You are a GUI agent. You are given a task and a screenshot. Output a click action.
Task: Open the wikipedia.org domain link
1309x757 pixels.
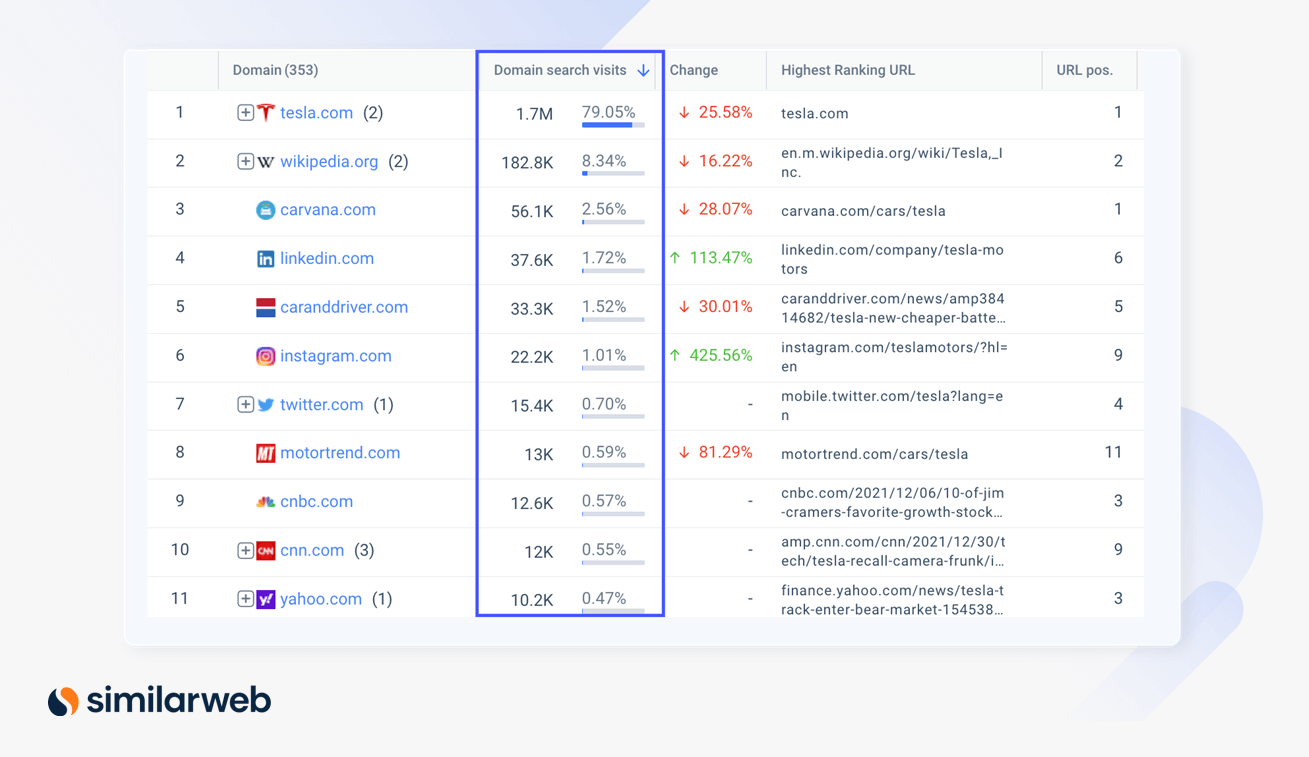click(x=329, y=161)
